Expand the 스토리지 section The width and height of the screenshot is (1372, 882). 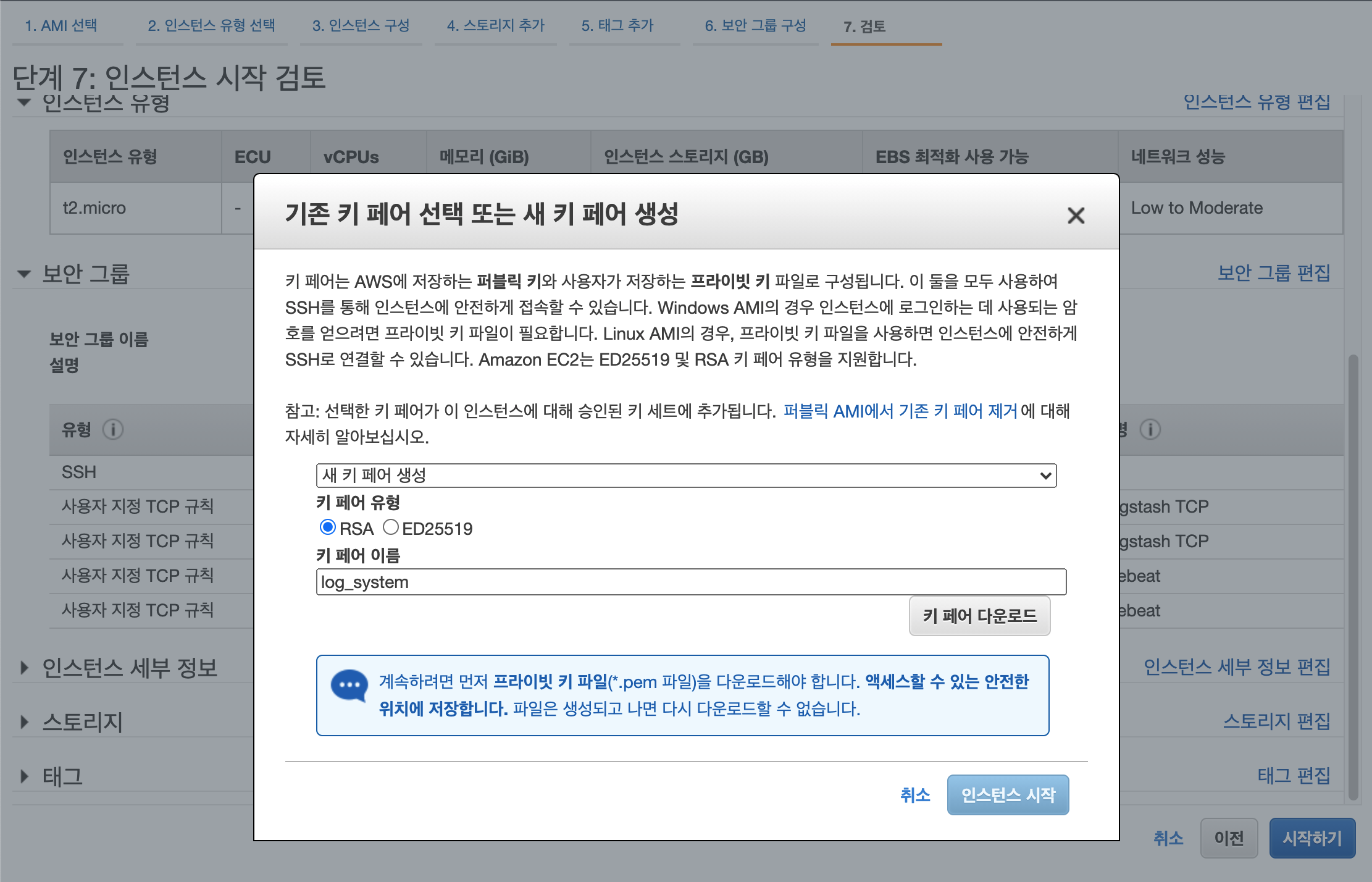[24, 721]
